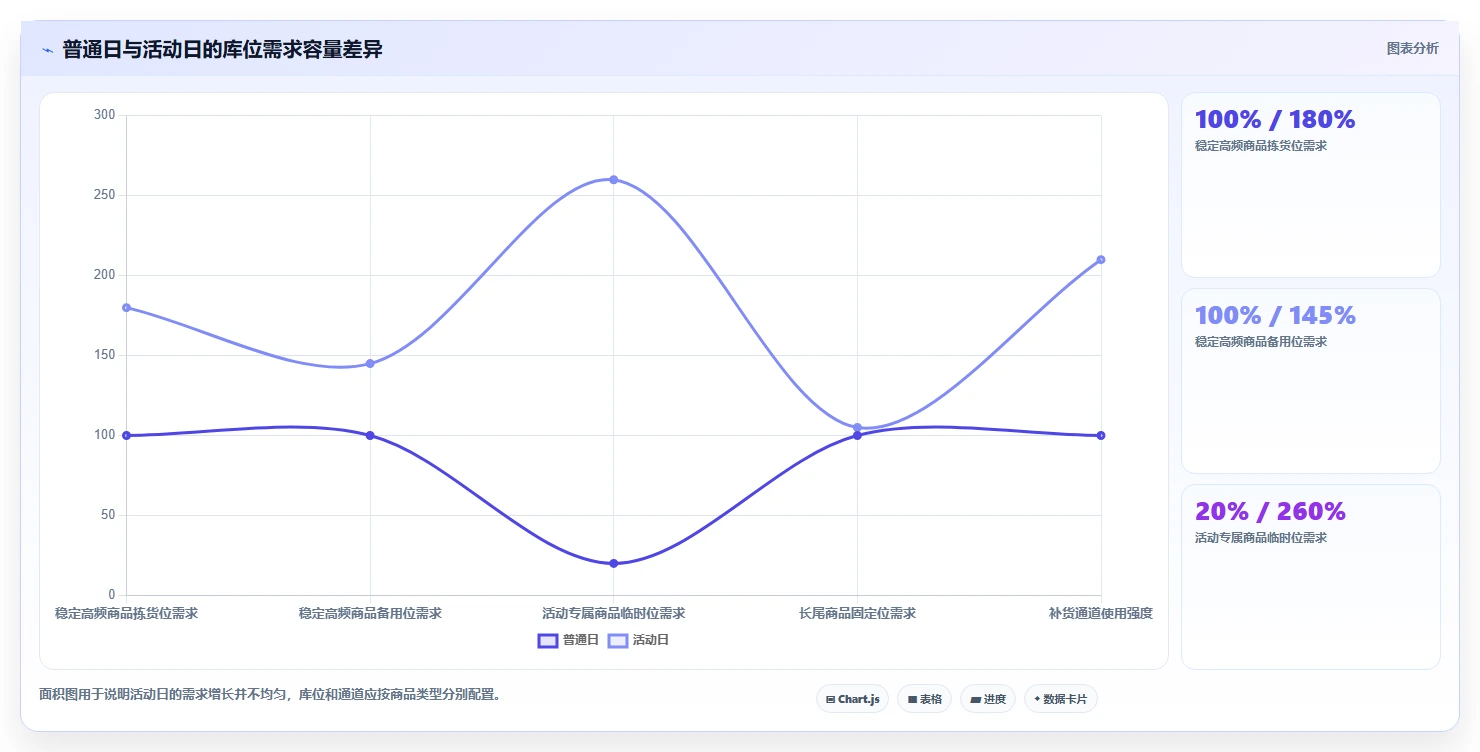This screenshot has height=752, width=1480.
Task: Click x-axis label 稳定高频商品备用位需求
Action: [370, 613]
